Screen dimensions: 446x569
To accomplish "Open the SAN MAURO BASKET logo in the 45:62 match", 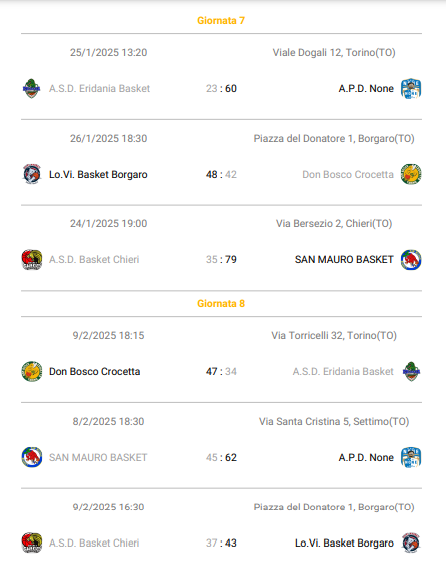I will point(32,457).
